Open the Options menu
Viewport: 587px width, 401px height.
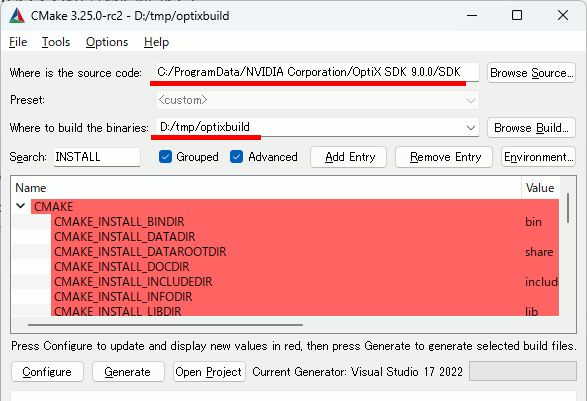tap(107, 42)
